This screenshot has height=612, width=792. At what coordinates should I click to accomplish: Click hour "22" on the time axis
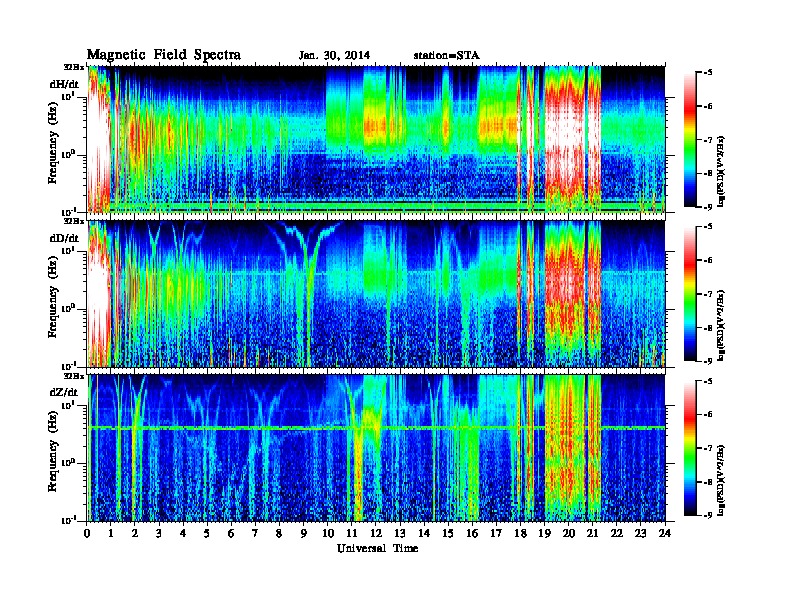617,533
